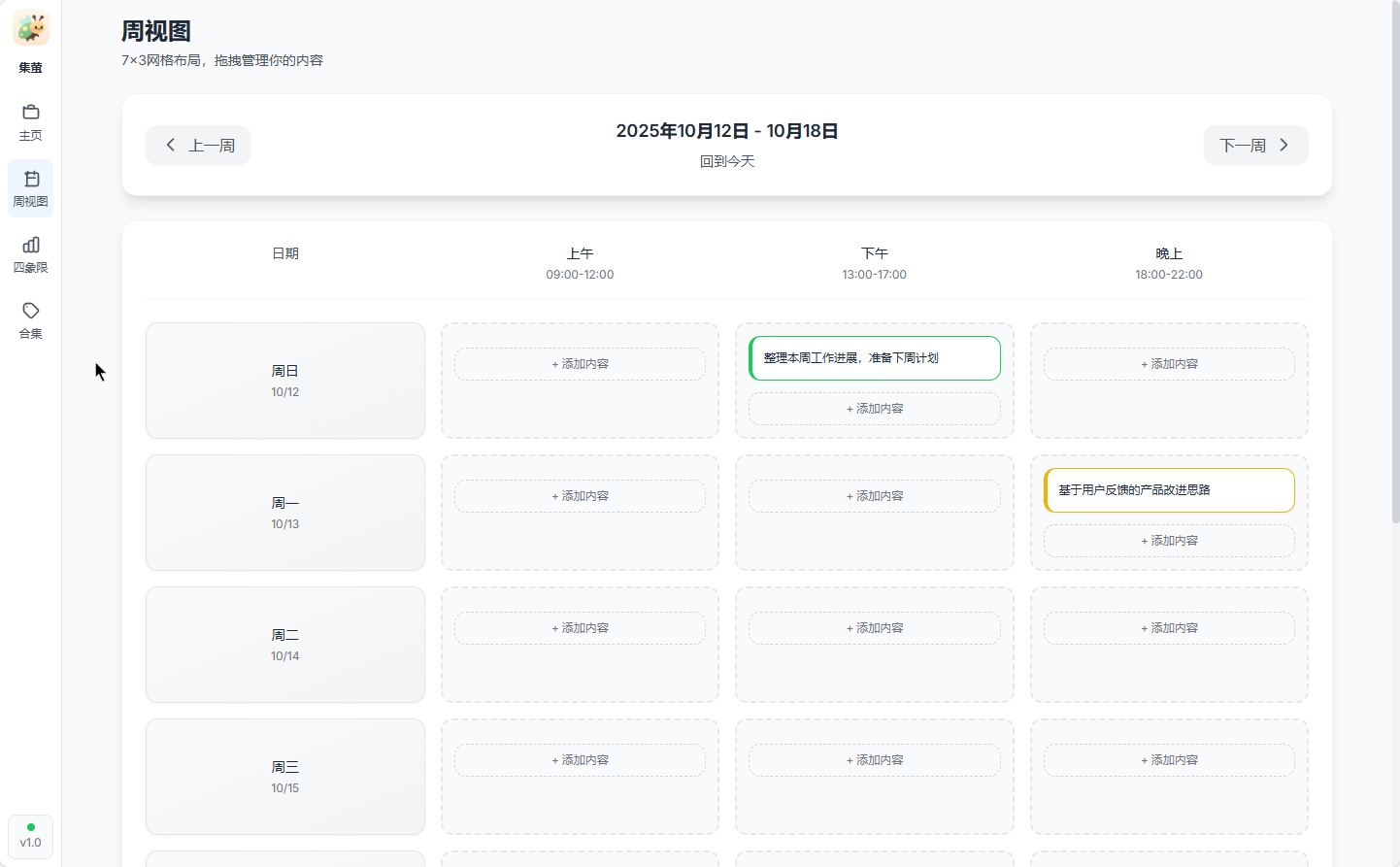The height and width of the screenshot is (867, 1400).
Task: Click the right chevron for next week
Action: [x=1283, y=145]
